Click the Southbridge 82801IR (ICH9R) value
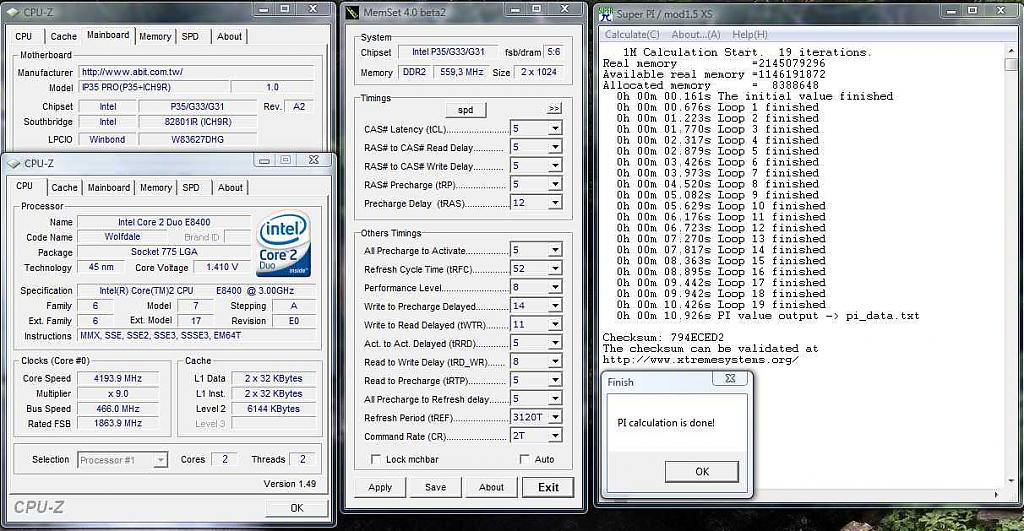 pyautogui.click(x=197, y=121)
